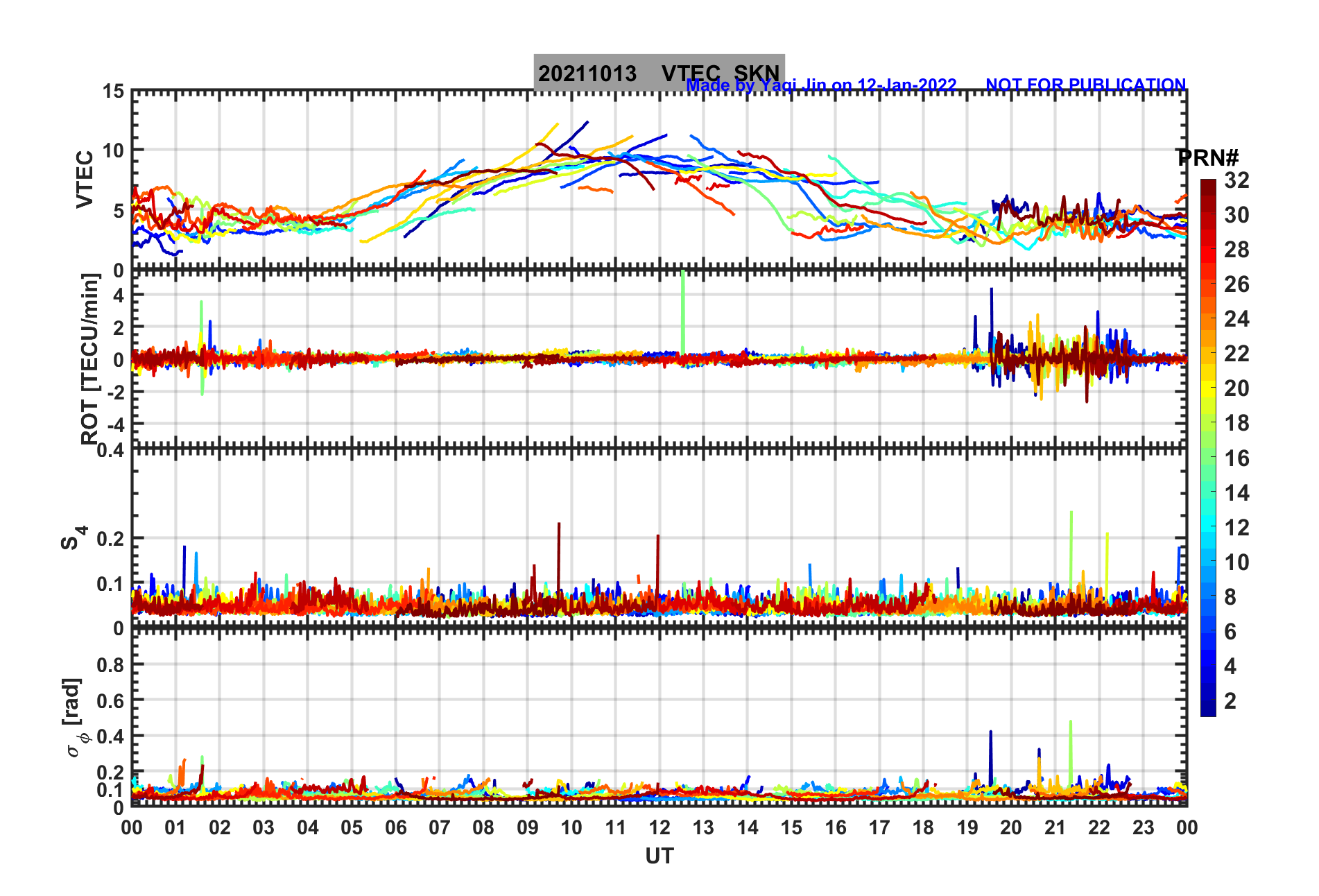The width and height of the screenshot is (1319, 896).
Task: Click the "VTEC" y-axis label
Action: pyautogui.click(x=85, y=179)
